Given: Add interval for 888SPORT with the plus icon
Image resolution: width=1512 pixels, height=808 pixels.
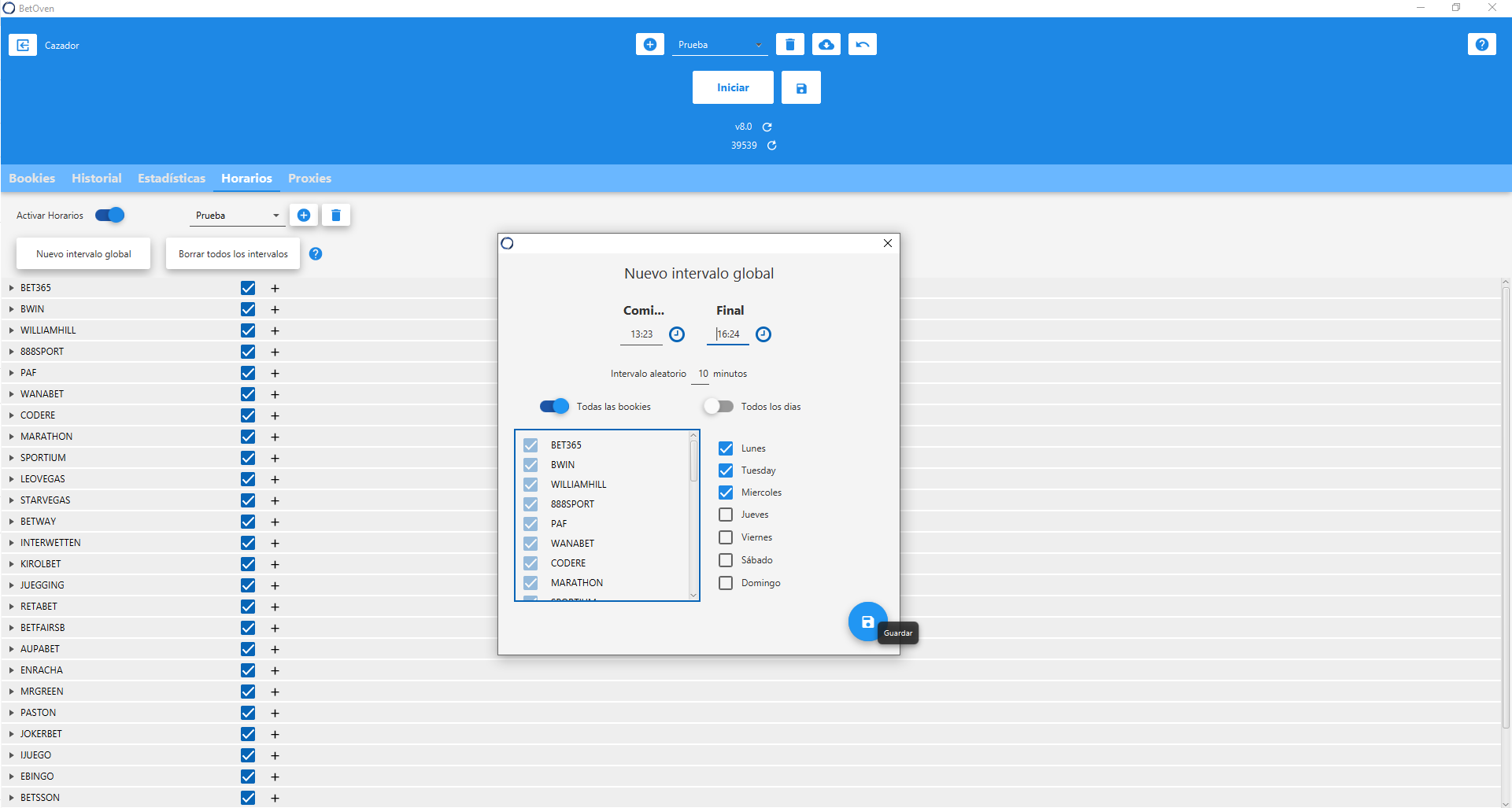Looking at the screenshot, I should tap(275, 352).
